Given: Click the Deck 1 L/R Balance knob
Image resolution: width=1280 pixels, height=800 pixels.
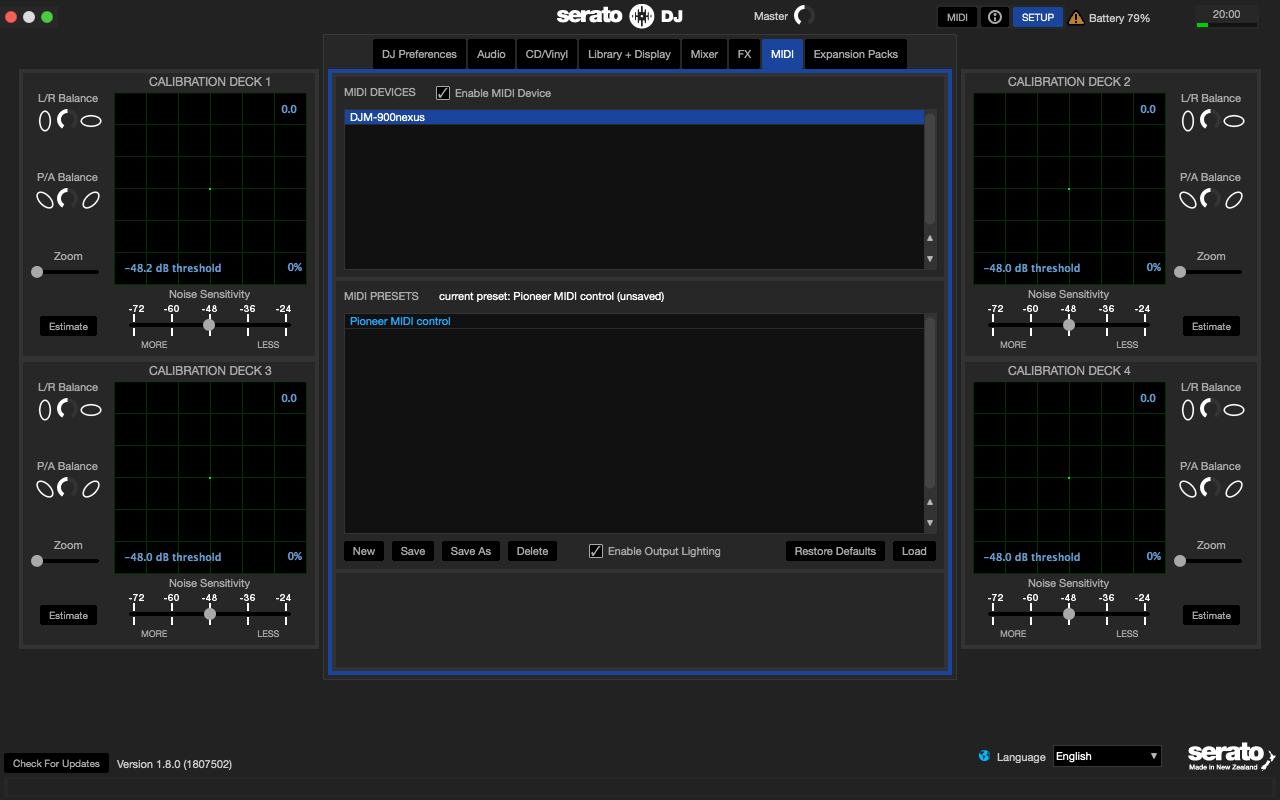Looking at the screenshot, I should [x=67, y=121].
